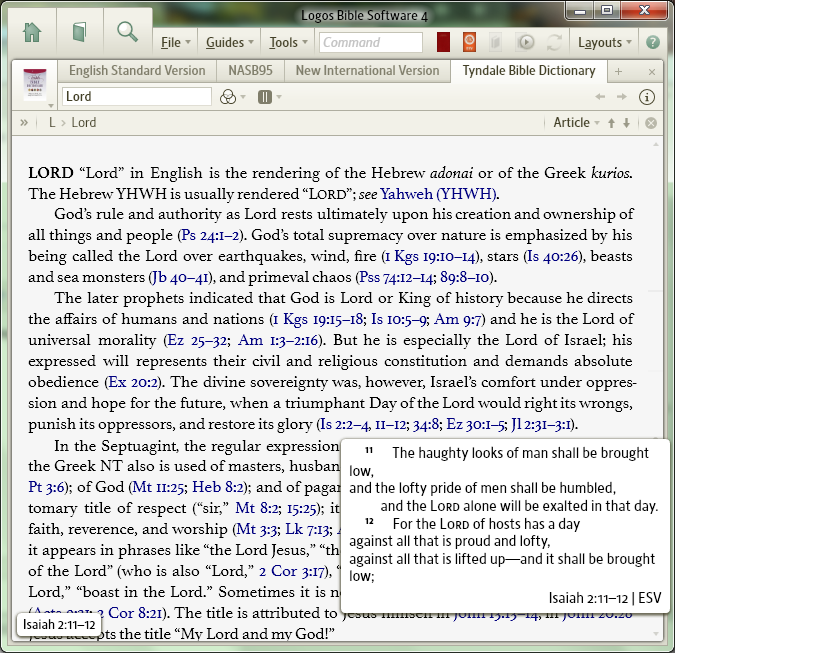This screenshot has height=653, width=819.
Task: Follow the 1 Kgs 19:10–14 link
Action: click(430, 256)
